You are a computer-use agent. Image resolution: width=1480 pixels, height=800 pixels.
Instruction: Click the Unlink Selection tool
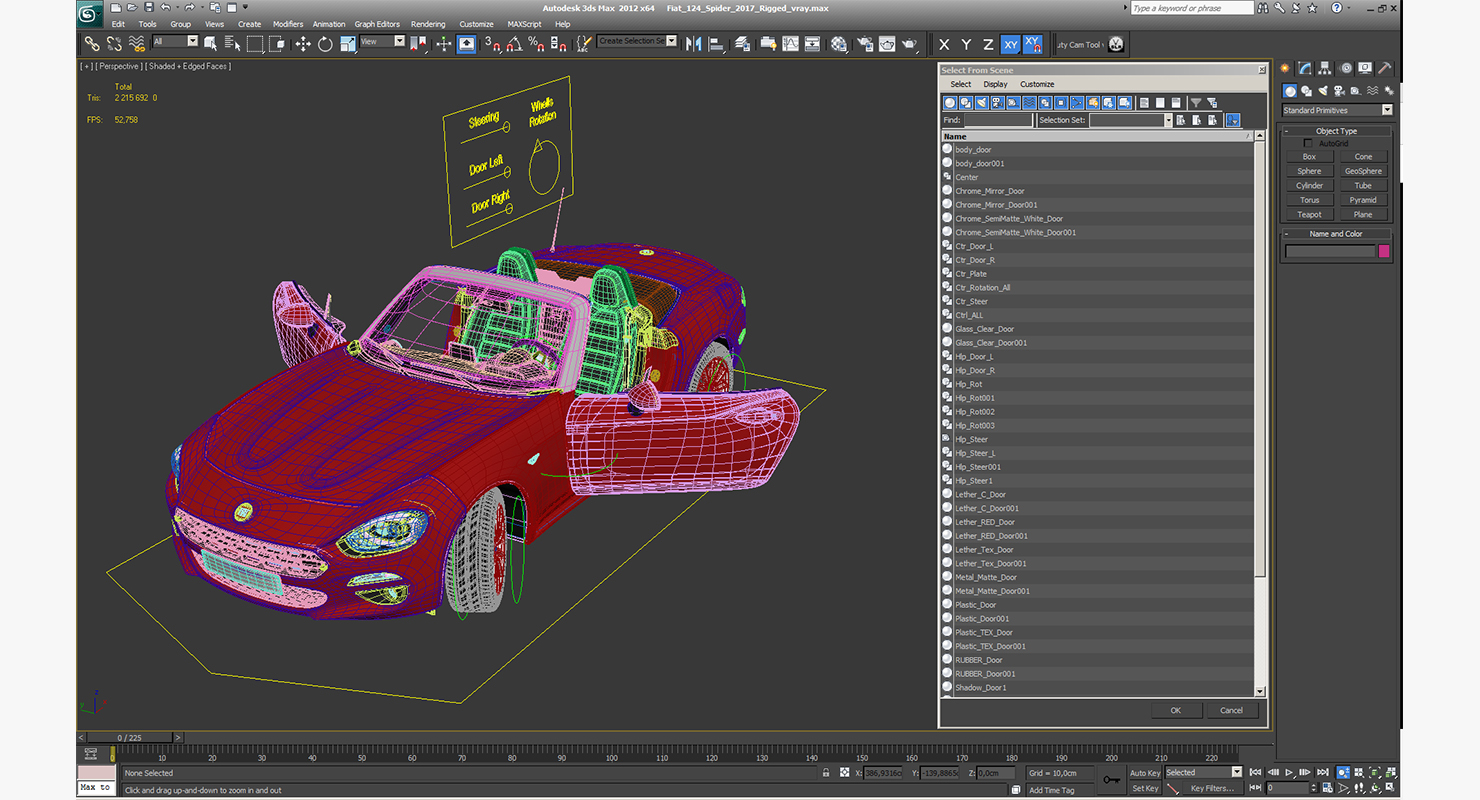(114, 44)
